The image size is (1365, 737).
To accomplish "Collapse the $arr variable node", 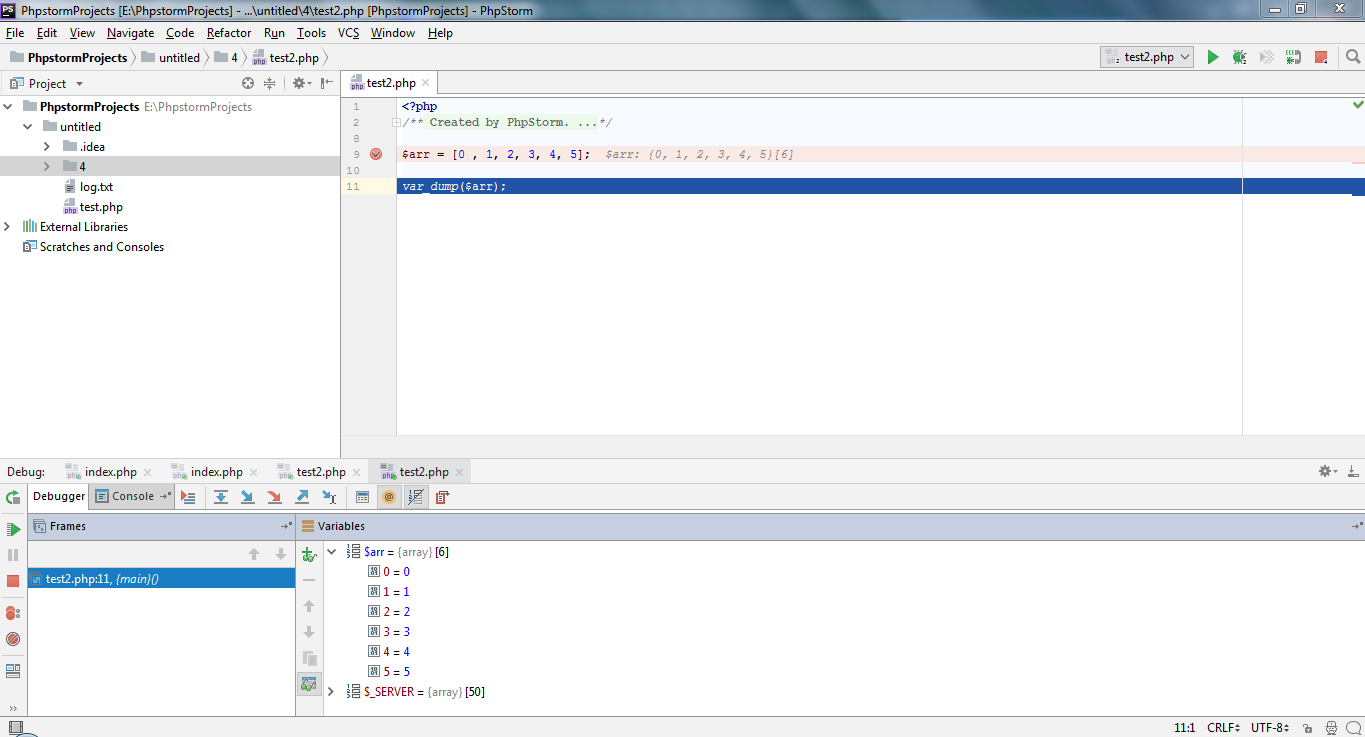I will click(x=331, y=552).
